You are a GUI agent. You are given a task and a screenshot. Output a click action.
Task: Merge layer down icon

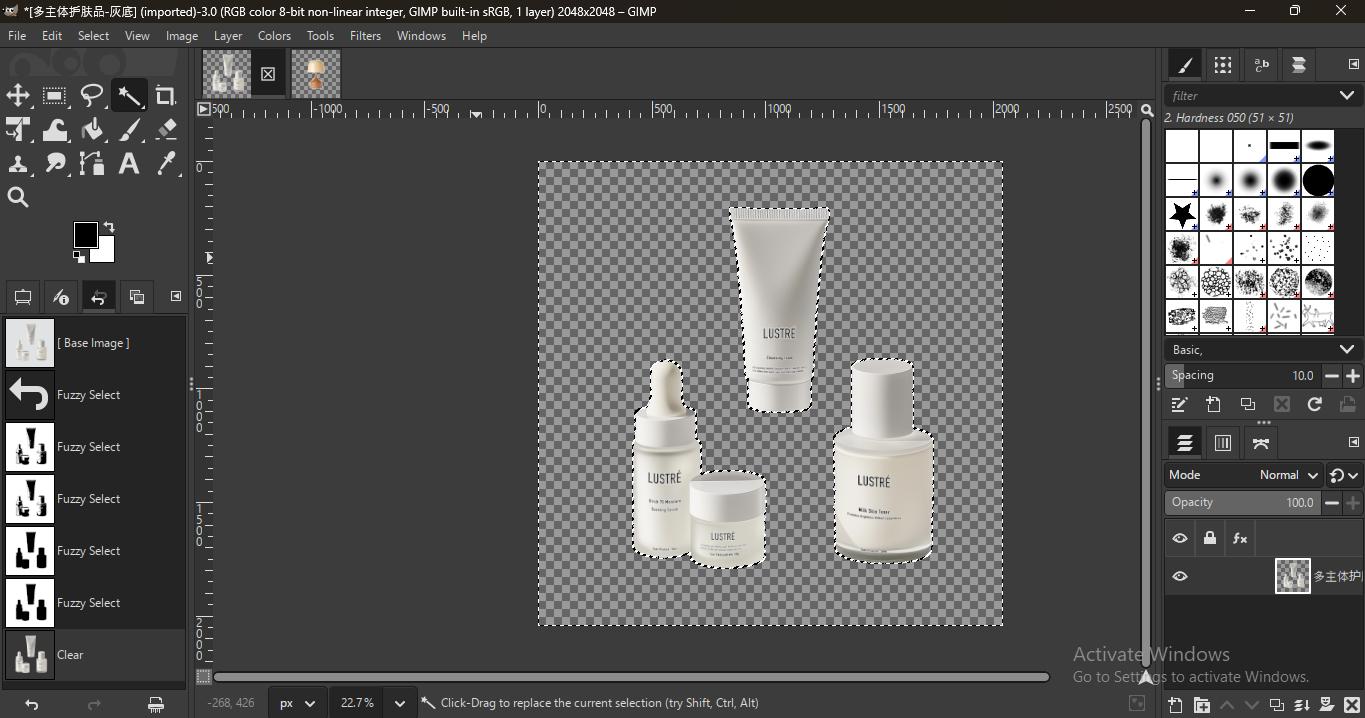1302,705
